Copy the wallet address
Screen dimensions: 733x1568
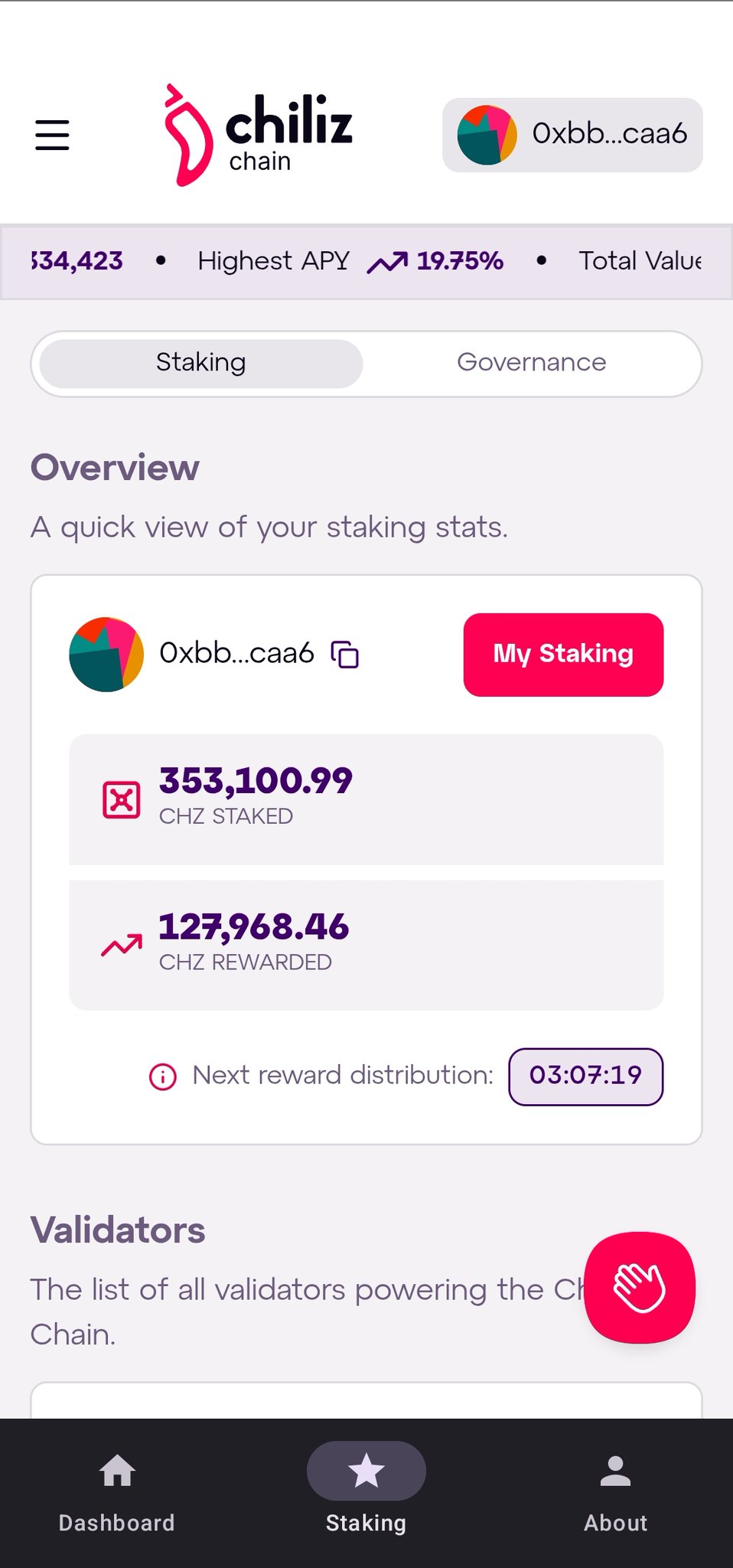click(x=344, y=655)
